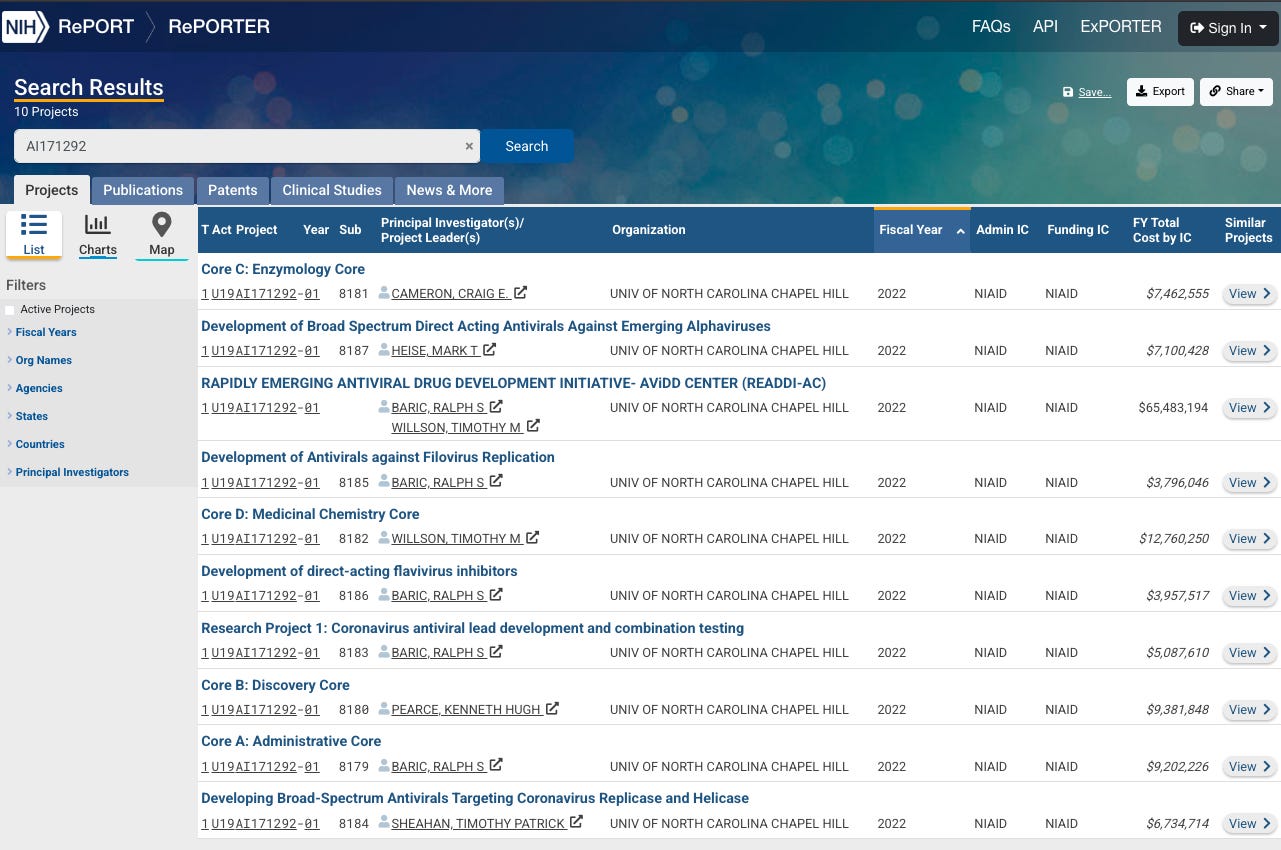Click the Save... link
The width and height of the screenshot is (1281, 850).
pyautogui.click(x=1087, y=92)
